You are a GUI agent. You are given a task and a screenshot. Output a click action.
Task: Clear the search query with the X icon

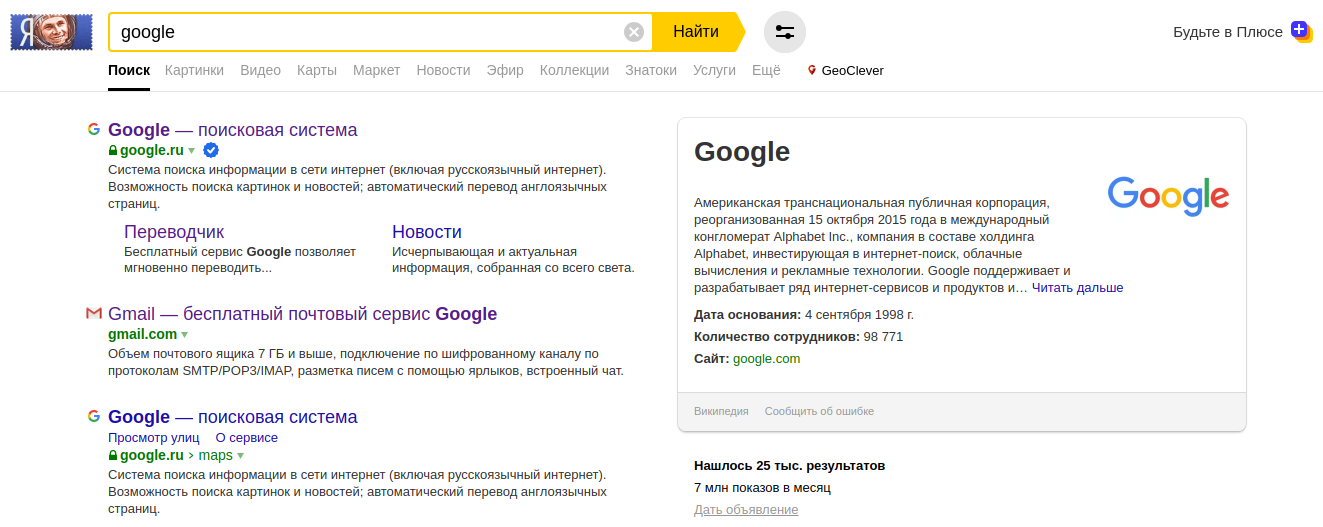[634, 32]
